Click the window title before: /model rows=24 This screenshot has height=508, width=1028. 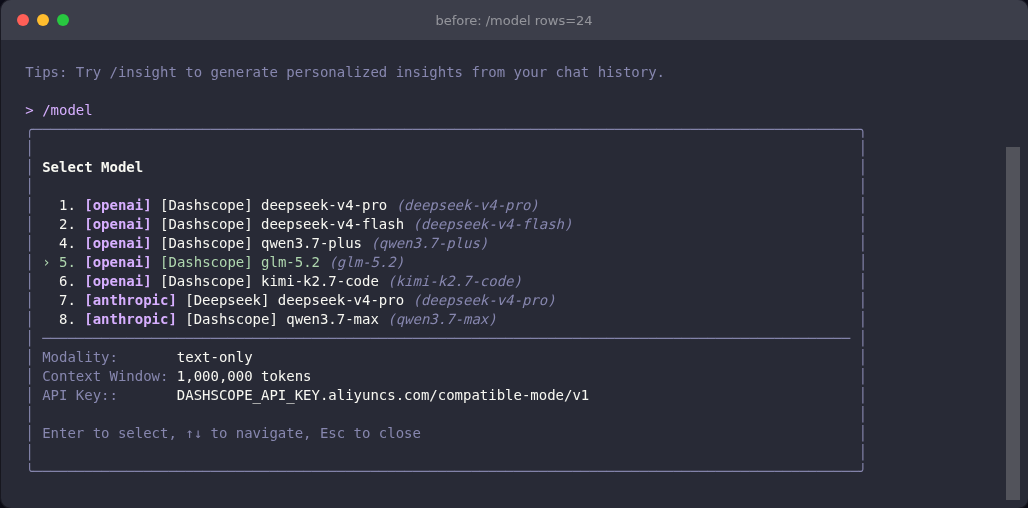pos(514,20)
